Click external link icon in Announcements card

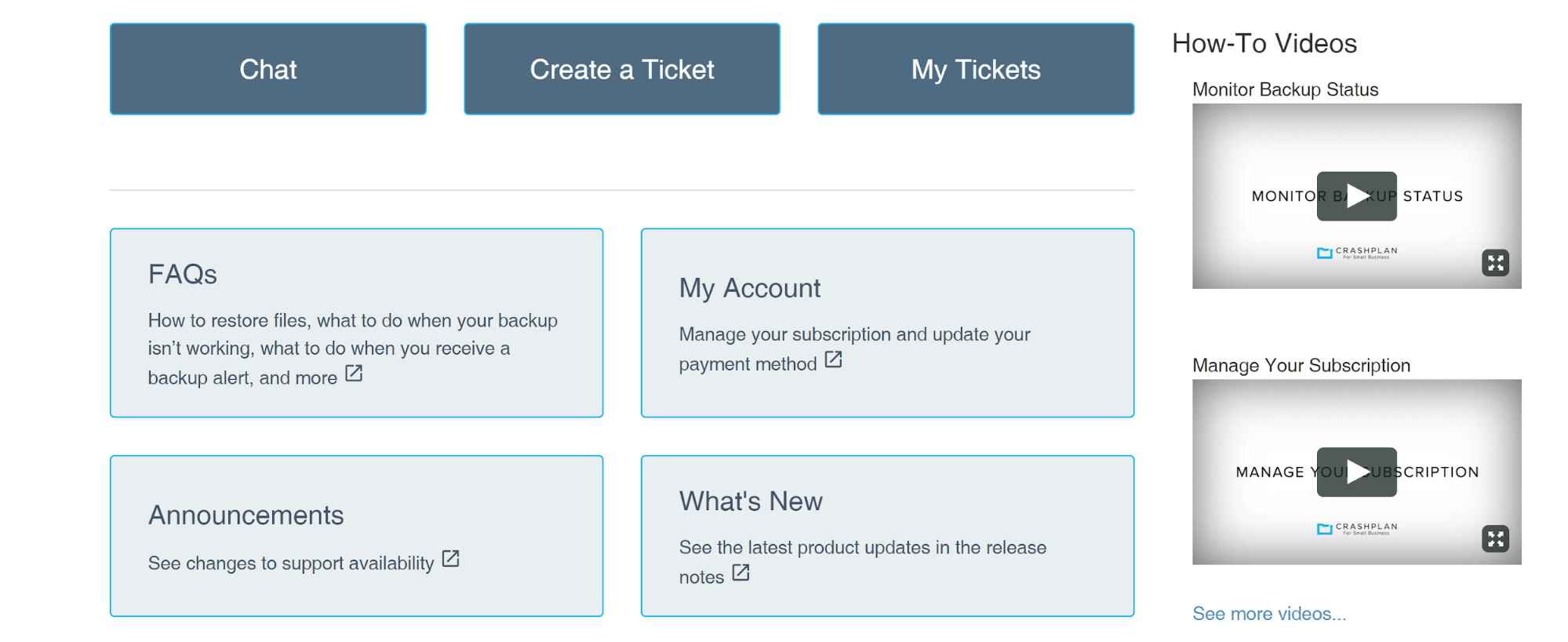450,559
